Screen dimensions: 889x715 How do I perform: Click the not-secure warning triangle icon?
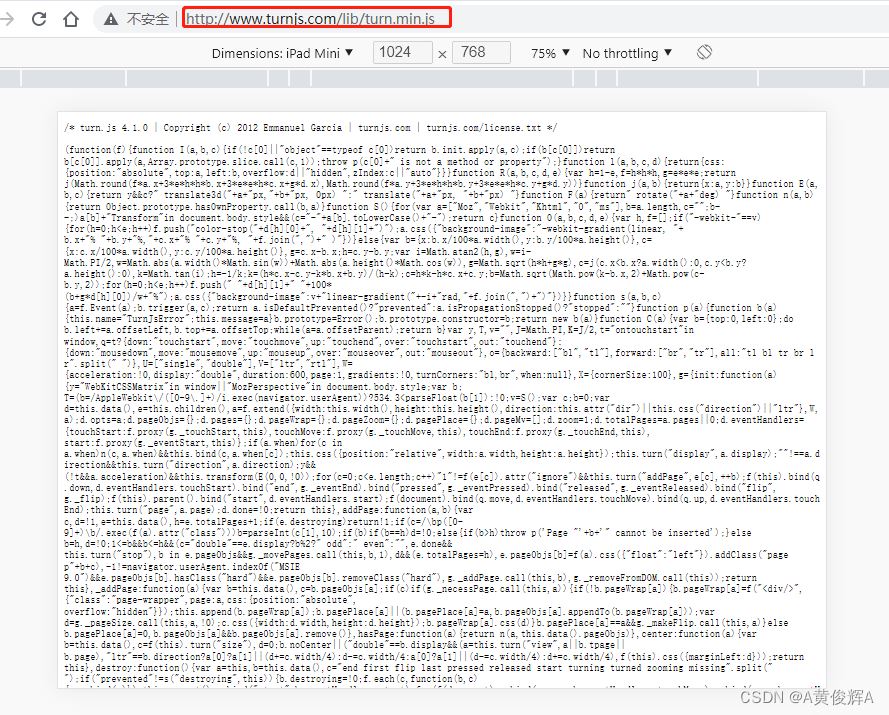click(x=110, y=19)
